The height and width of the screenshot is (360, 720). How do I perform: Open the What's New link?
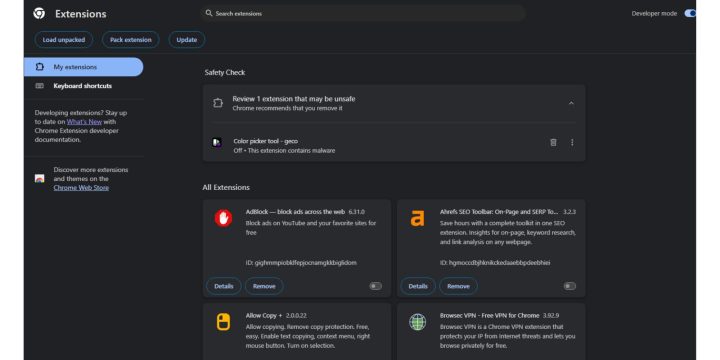click(x=84, y=122)
